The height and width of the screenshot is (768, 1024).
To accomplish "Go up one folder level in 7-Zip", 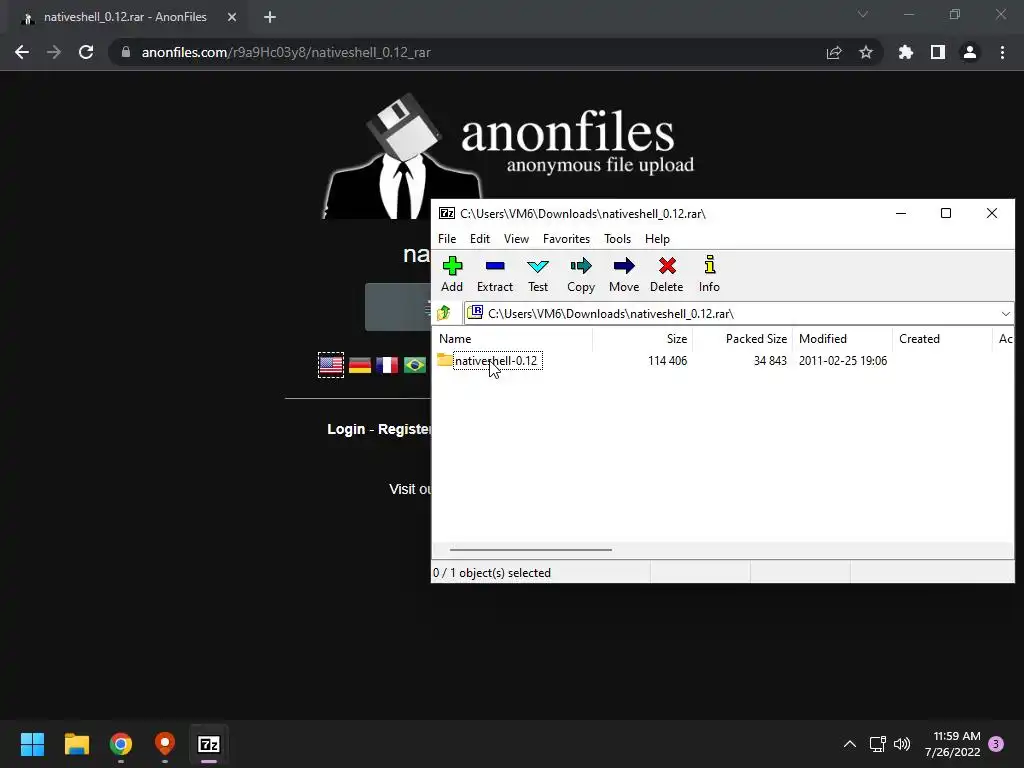I will (x=444, y=313).
